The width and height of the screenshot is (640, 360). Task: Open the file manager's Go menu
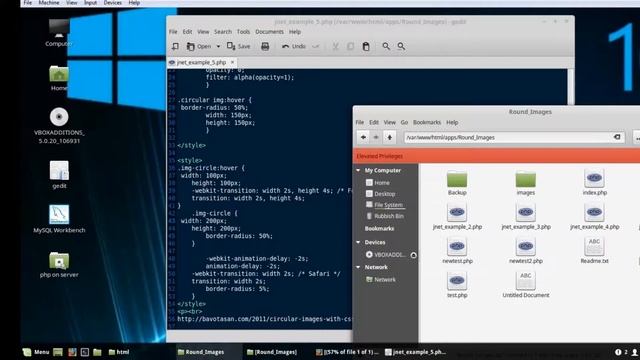coord(404,122)
